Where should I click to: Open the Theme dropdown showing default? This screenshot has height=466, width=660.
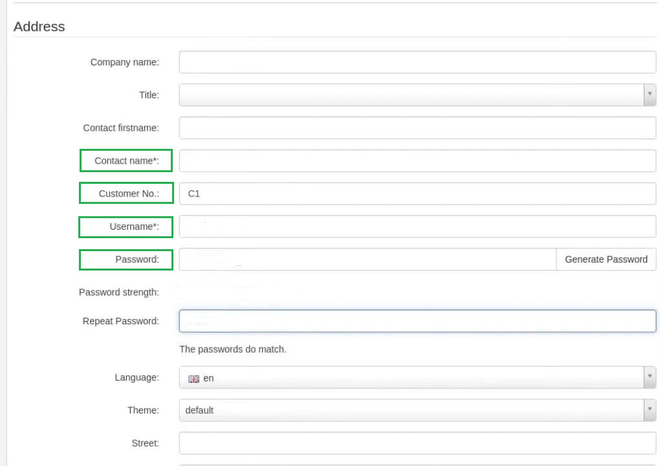pos(417,410)
